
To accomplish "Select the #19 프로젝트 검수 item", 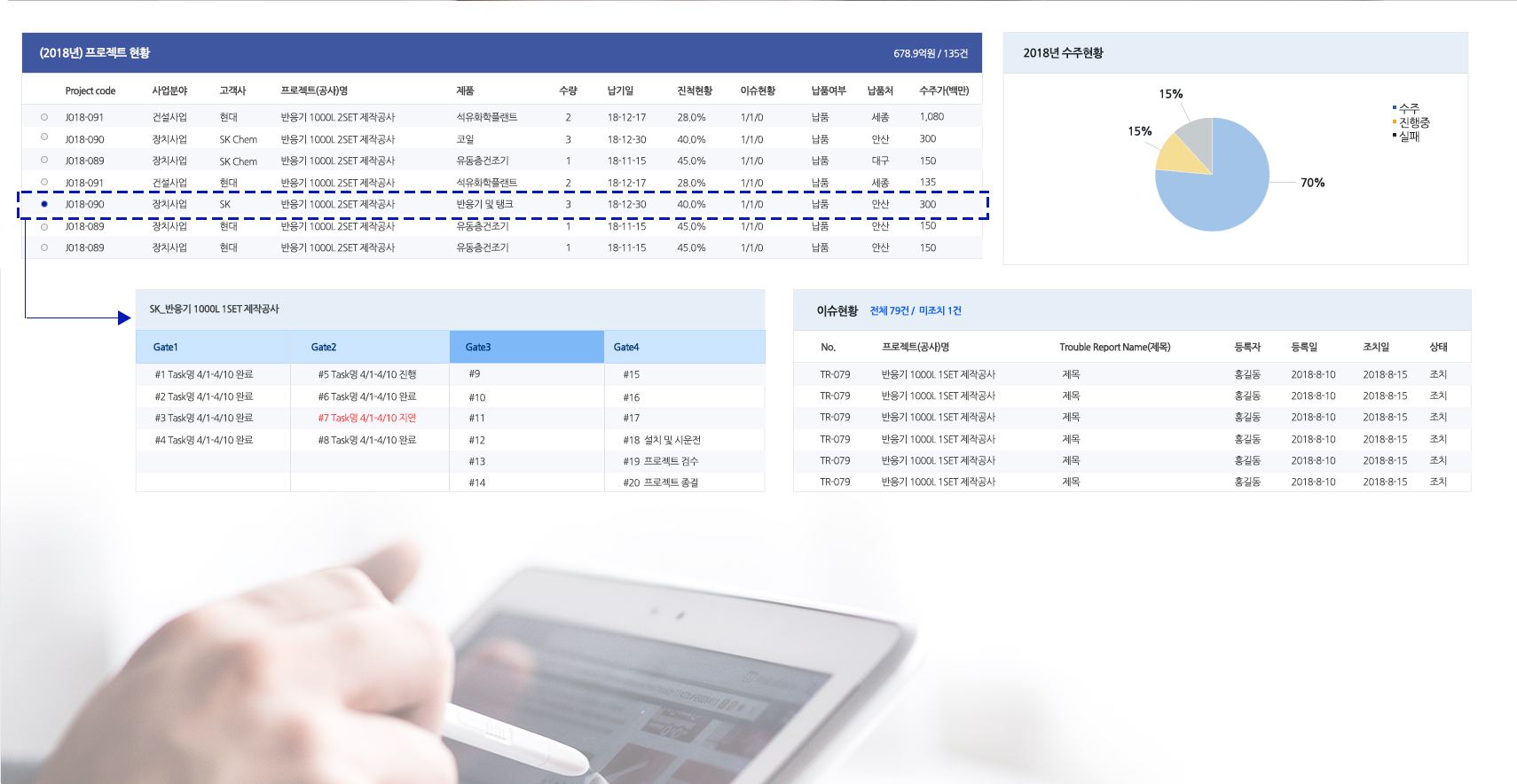I will [x=661, y=461].
